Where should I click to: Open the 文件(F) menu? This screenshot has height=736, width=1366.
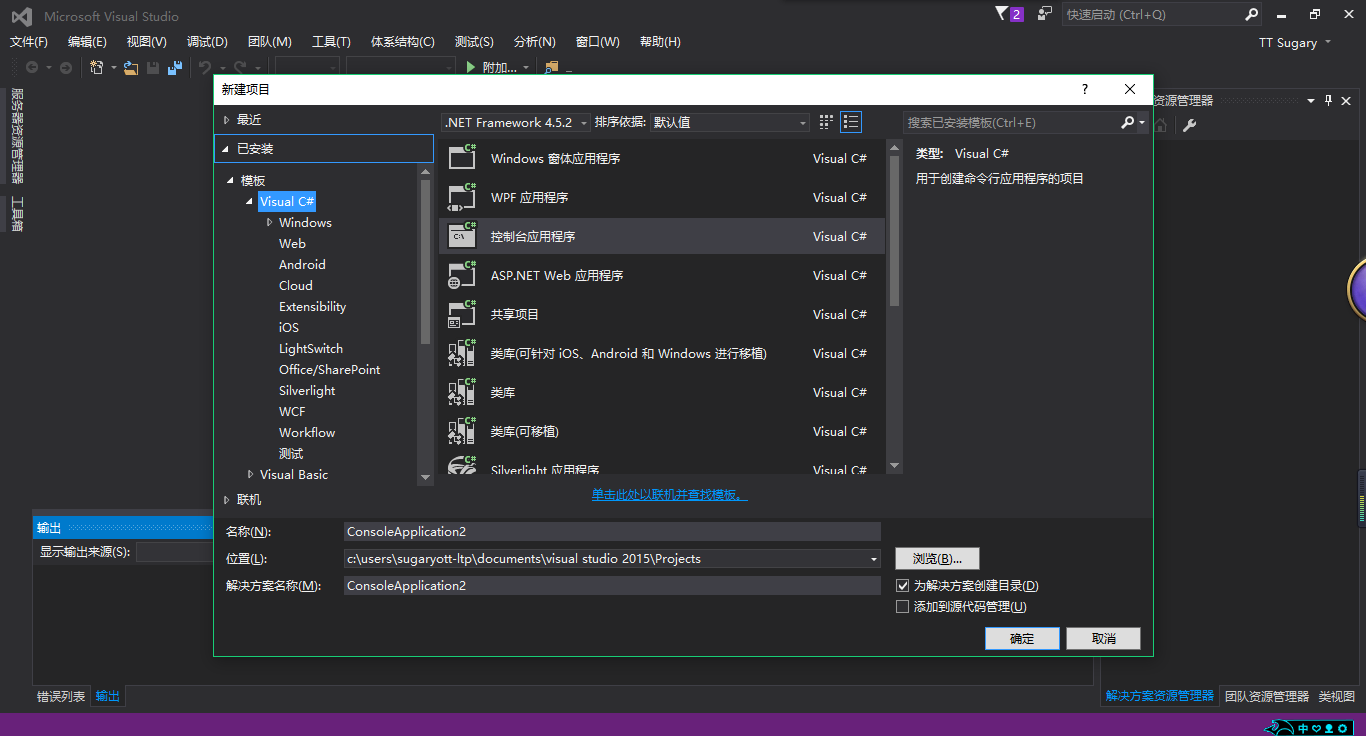(x=29, y=41)
